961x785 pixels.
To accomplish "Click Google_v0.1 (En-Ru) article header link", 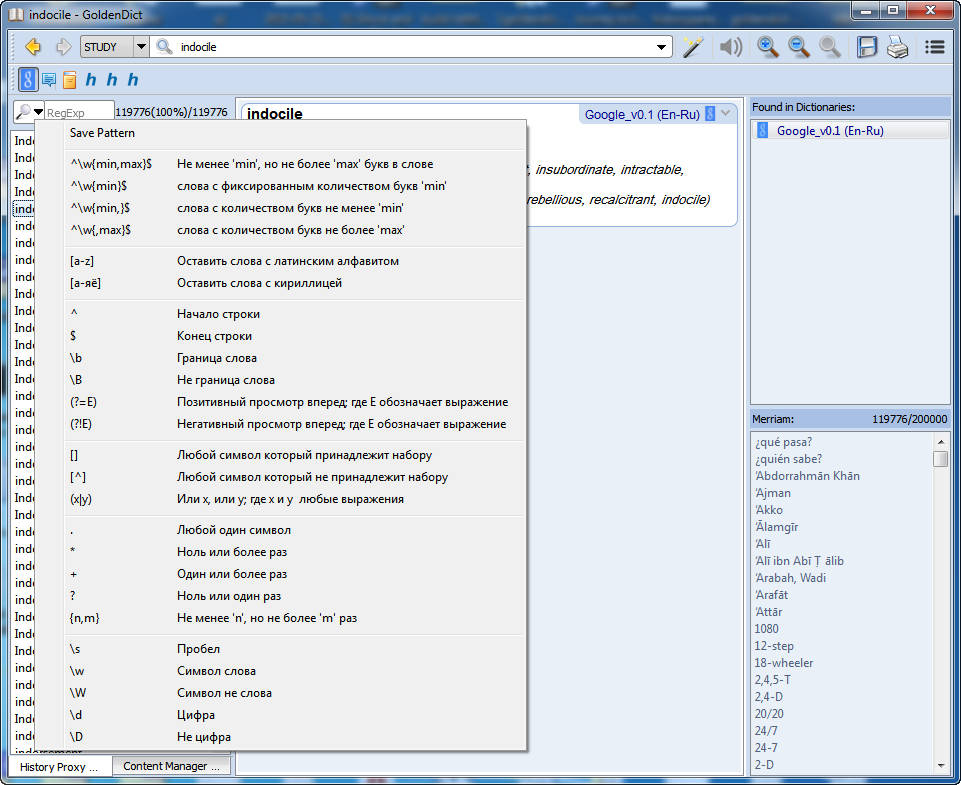I will click(642, 115).
